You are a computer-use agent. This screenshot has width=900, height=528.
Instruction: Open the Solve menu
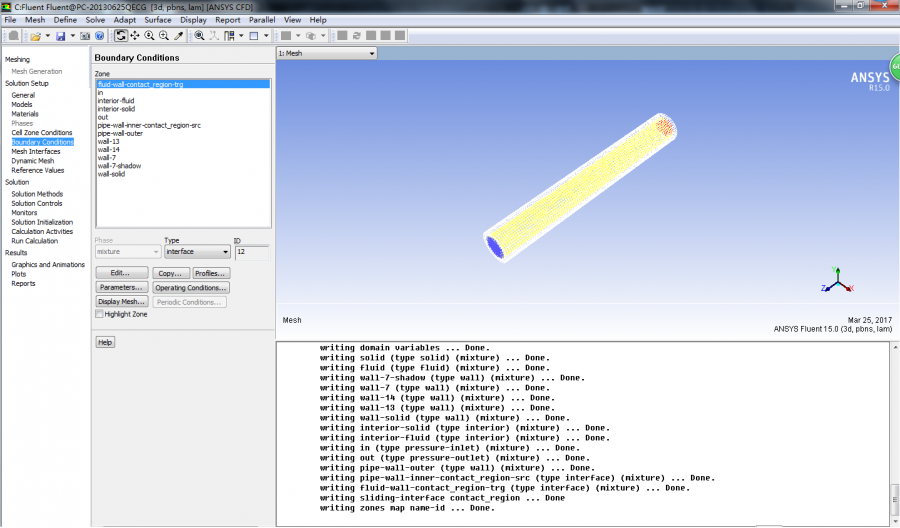95,20
